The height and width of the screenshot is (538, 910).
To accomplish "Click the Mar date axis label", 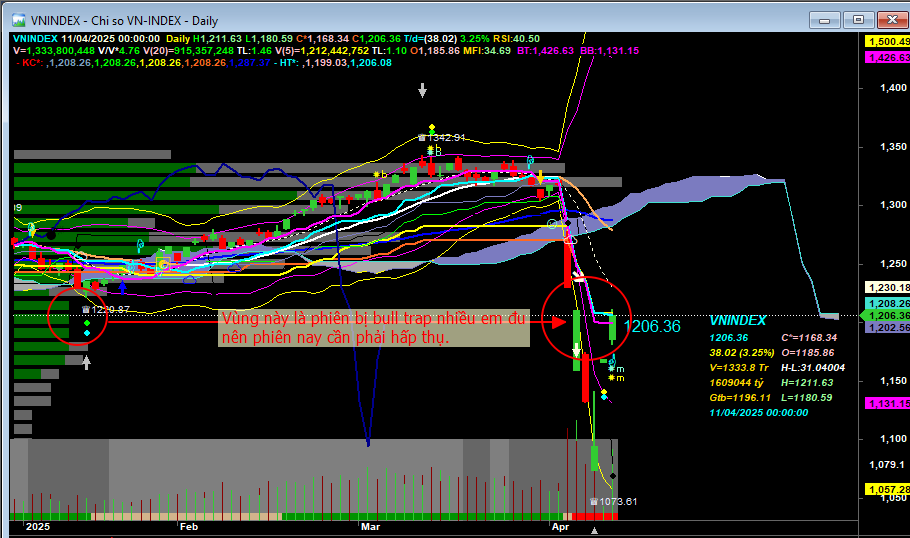I will pyautogui.click(x=370, y=527).
